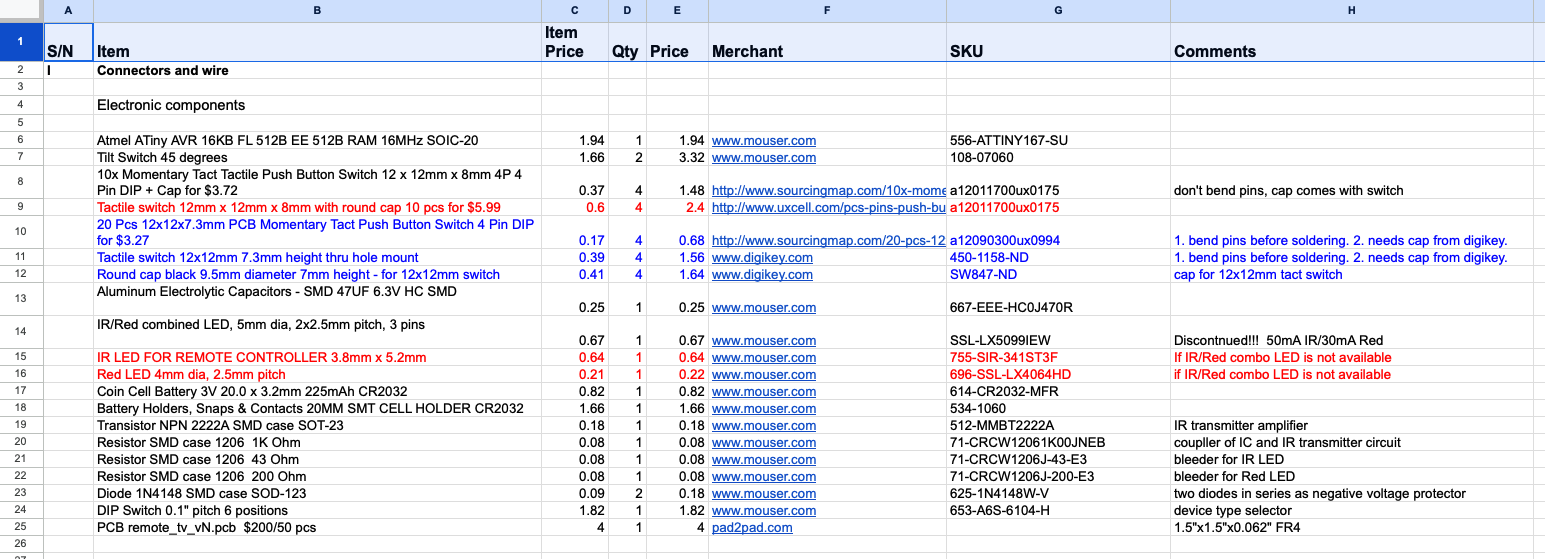Open the pad2pad.com link
1545x559 pixels.
click(752, 528)
